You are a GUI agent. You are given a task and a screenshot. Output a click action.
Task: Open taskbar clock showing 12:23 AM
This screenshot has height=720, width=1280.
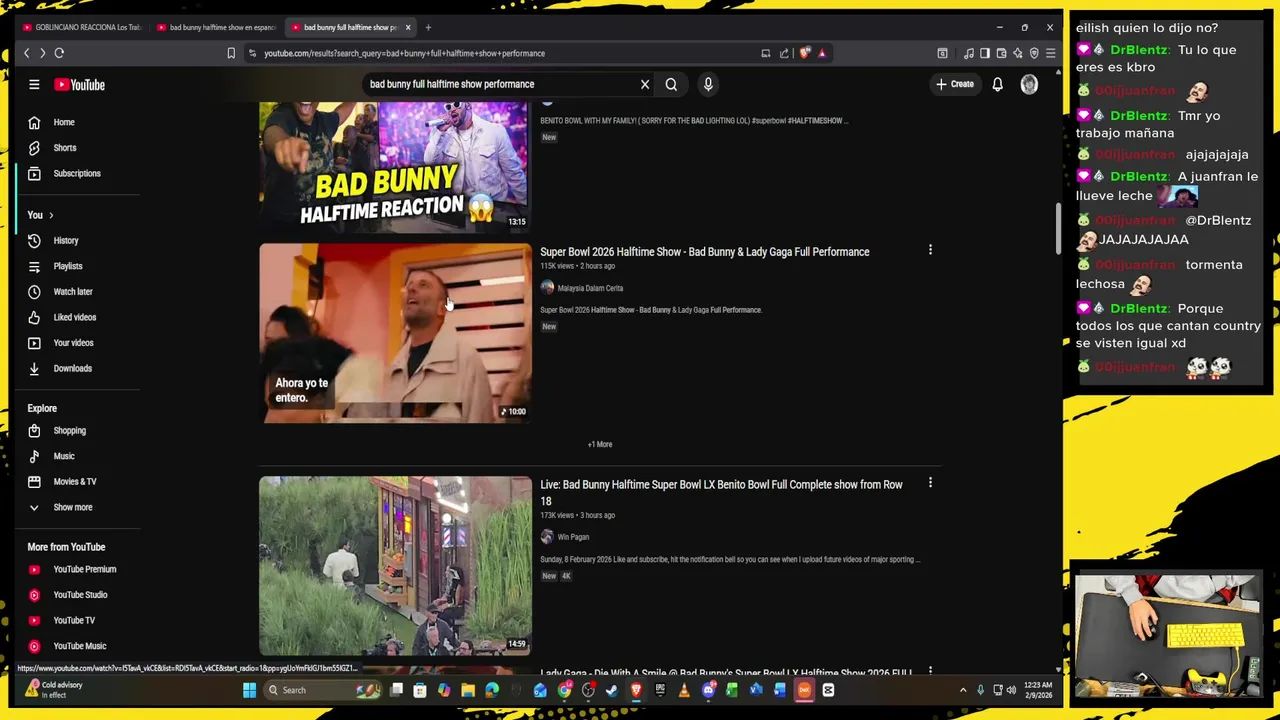(x=1038, y=690)
